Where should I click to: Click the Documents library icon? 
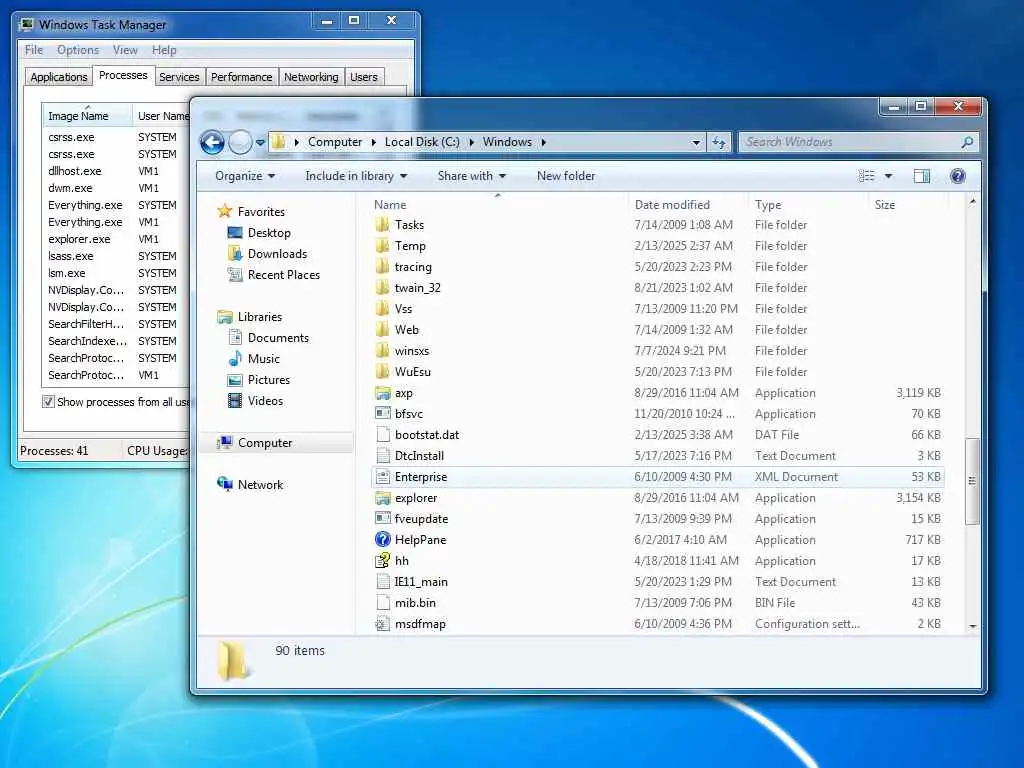[235, 338]
